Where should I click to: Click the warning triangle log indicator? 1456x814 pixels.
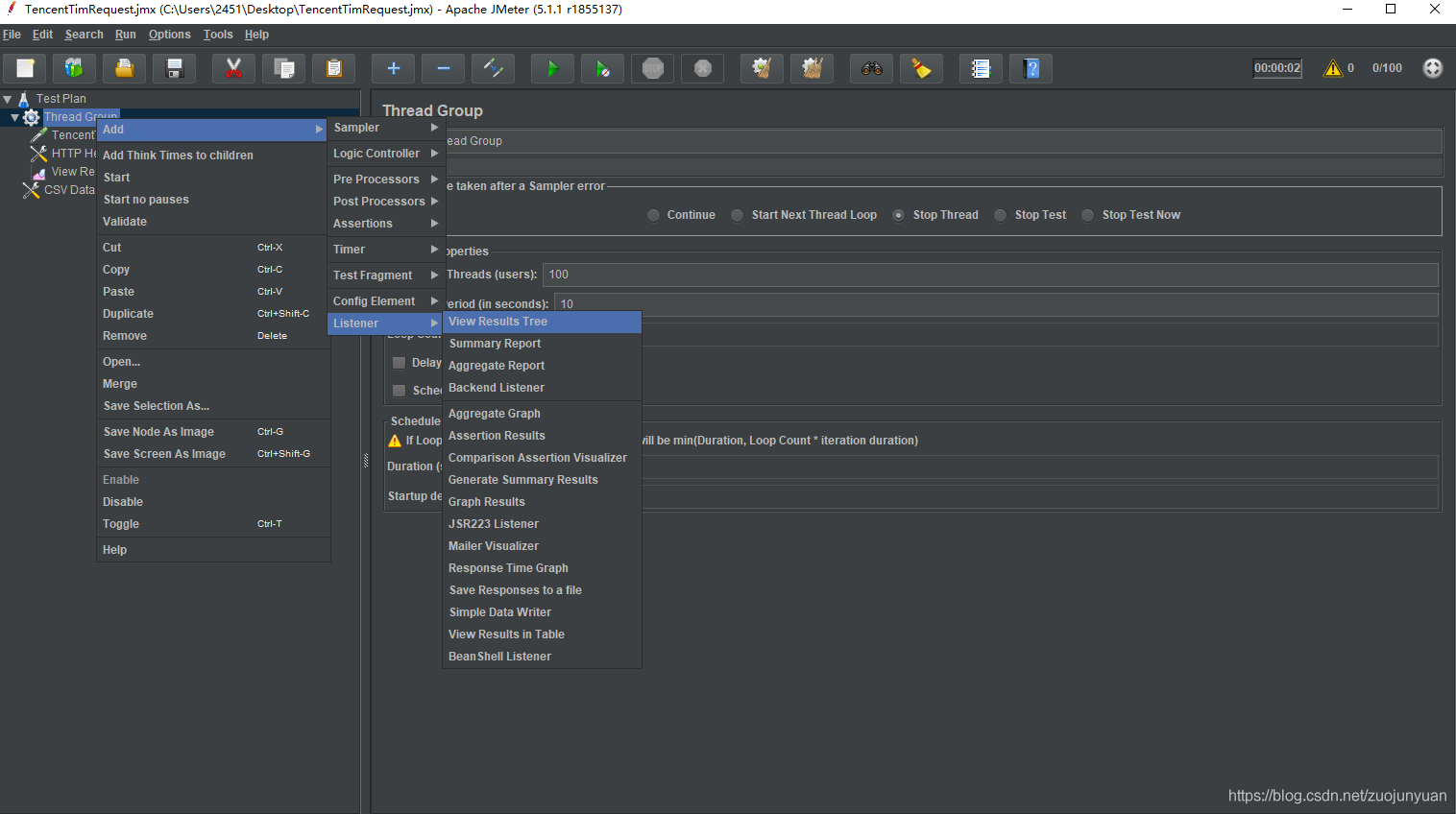1332,68
